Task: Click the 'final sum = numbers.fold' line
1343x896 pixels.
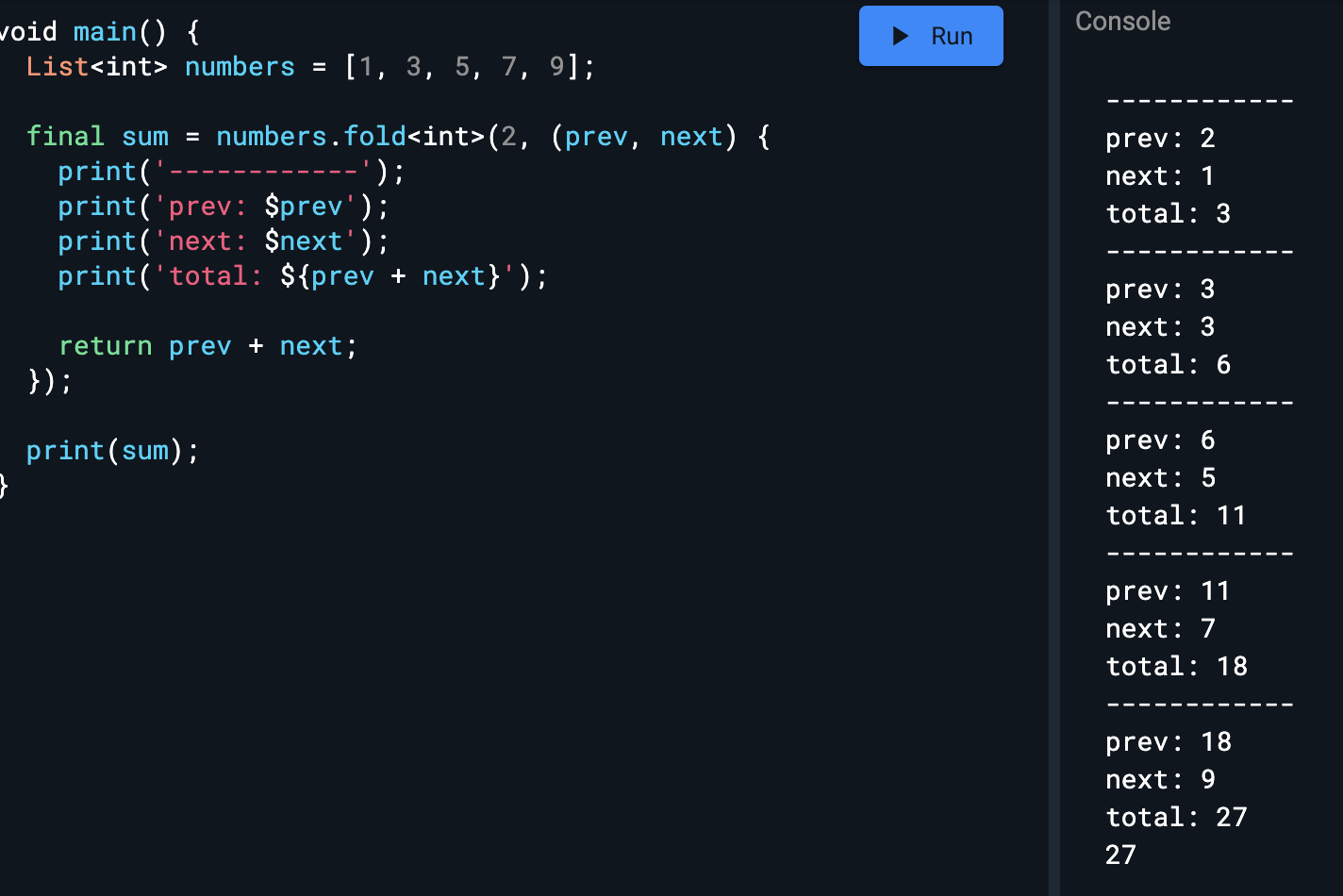Action: [x=398, y=137]
